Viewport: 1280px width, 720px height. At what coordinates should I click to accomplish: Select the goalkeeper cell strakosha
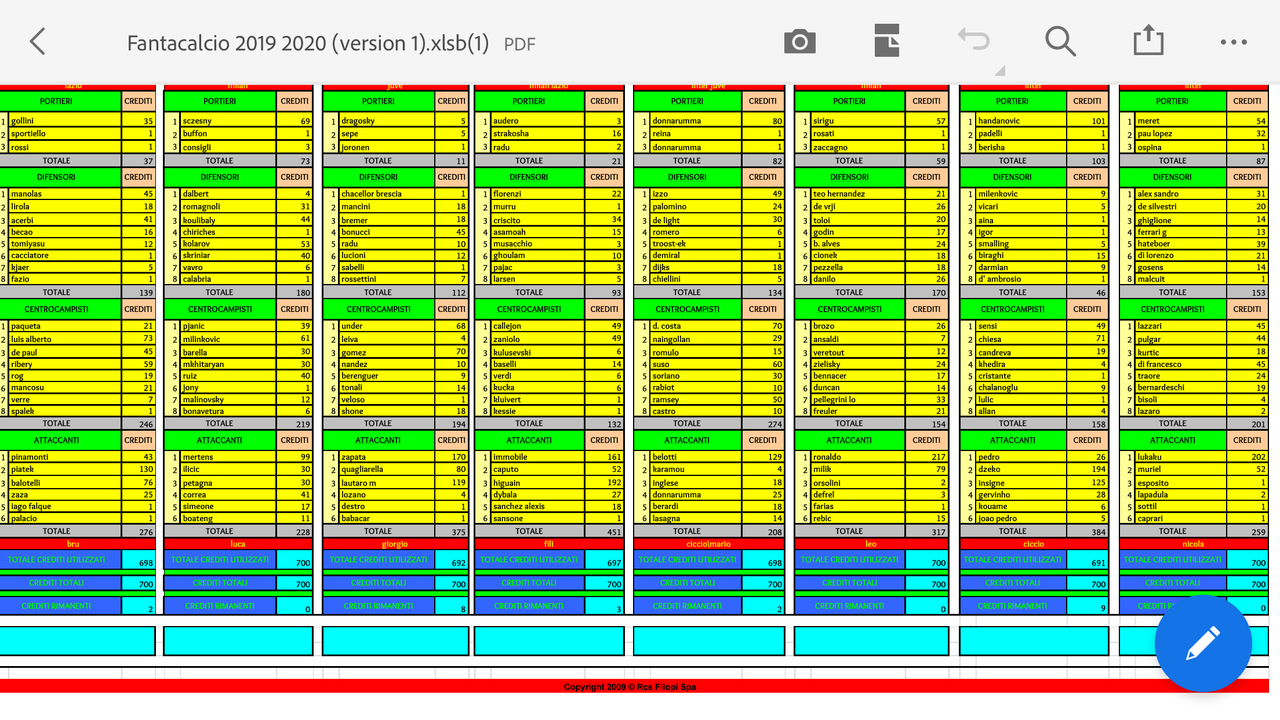[x=539, y=134]
